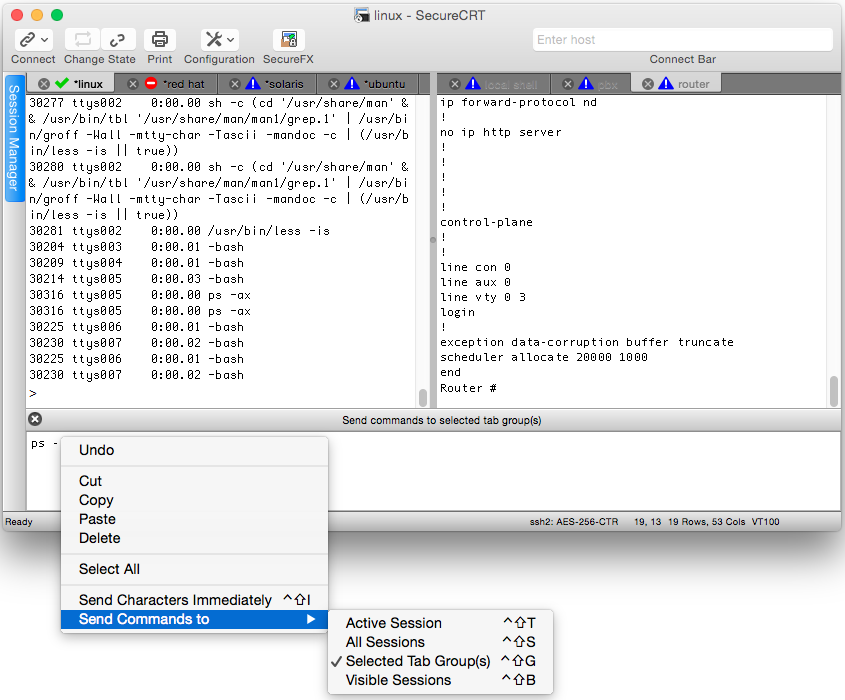Click the Print toolbar icon
The image size is (845, 700).
coord(160,40)
